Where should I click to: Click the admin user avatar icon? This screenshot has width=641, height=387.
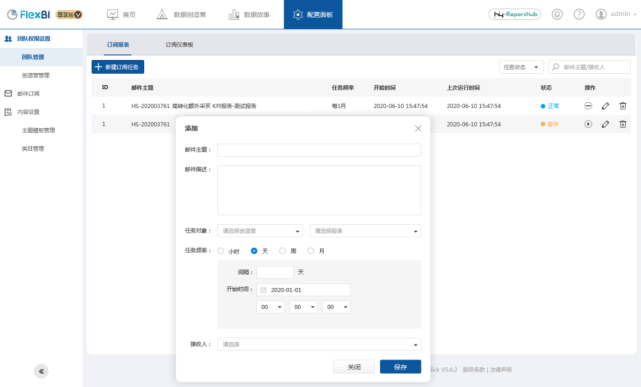(x=601, y=14)
